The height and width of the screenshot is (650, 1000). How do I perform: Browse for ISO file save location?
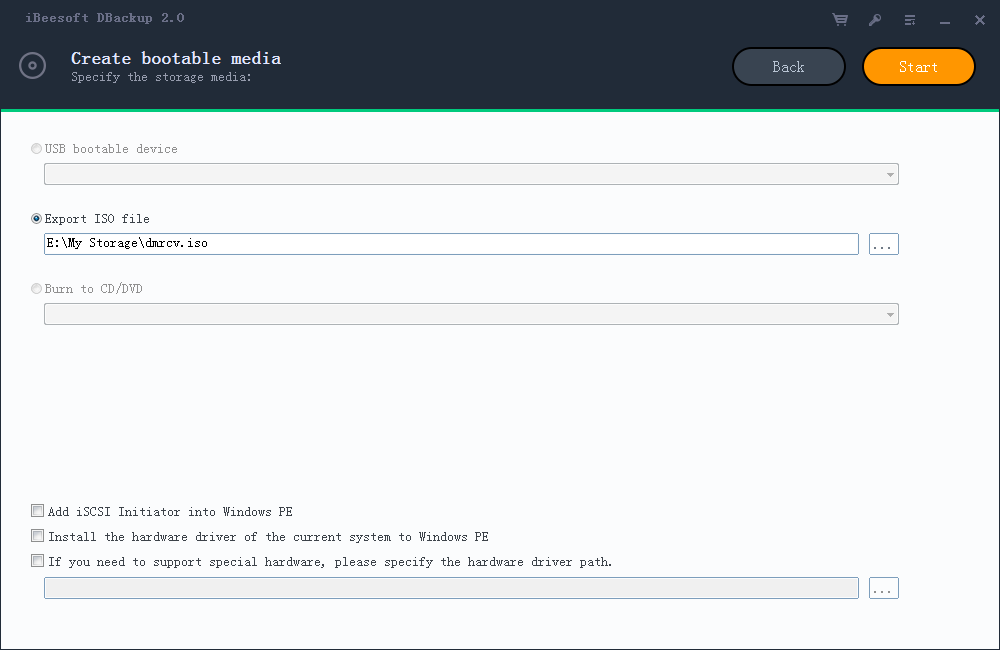[x=884, y=244]
